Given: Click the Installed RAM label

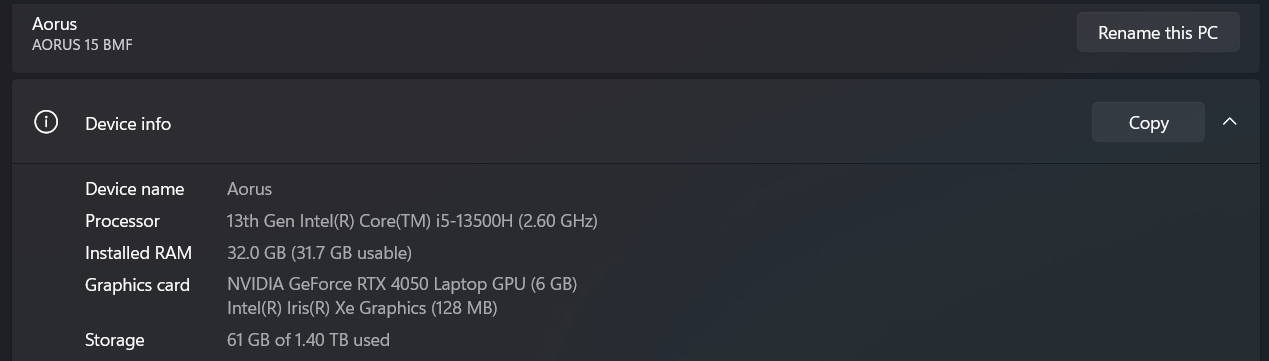Looking at the screenshot, I should point(138,253).
